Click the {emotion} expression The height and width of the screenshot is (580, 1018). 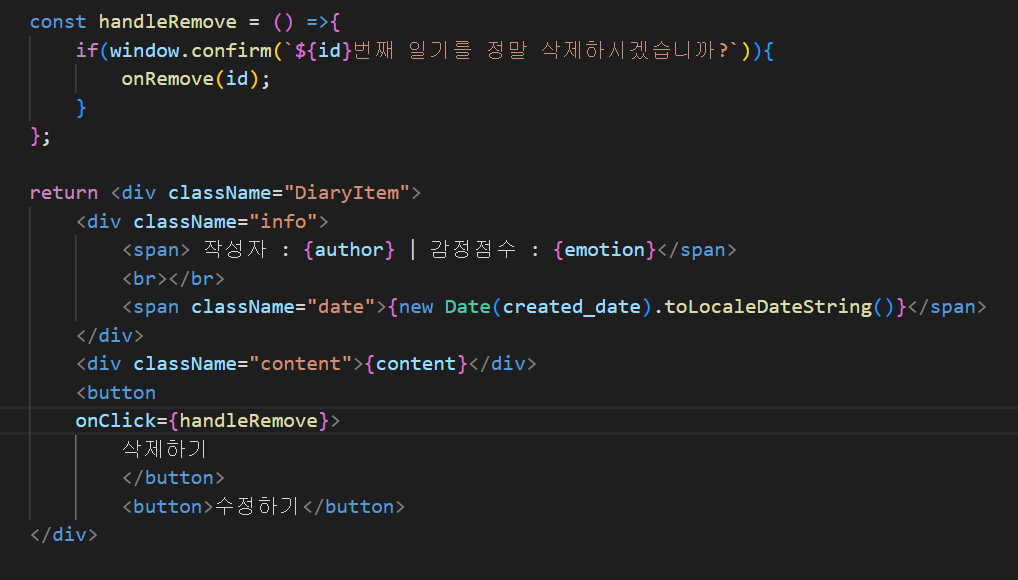[605, 250]
